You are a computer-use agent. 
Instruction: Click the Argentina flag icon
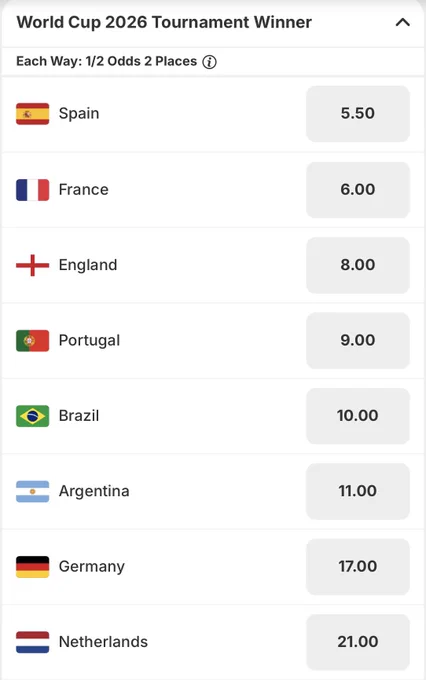point(33,491)
